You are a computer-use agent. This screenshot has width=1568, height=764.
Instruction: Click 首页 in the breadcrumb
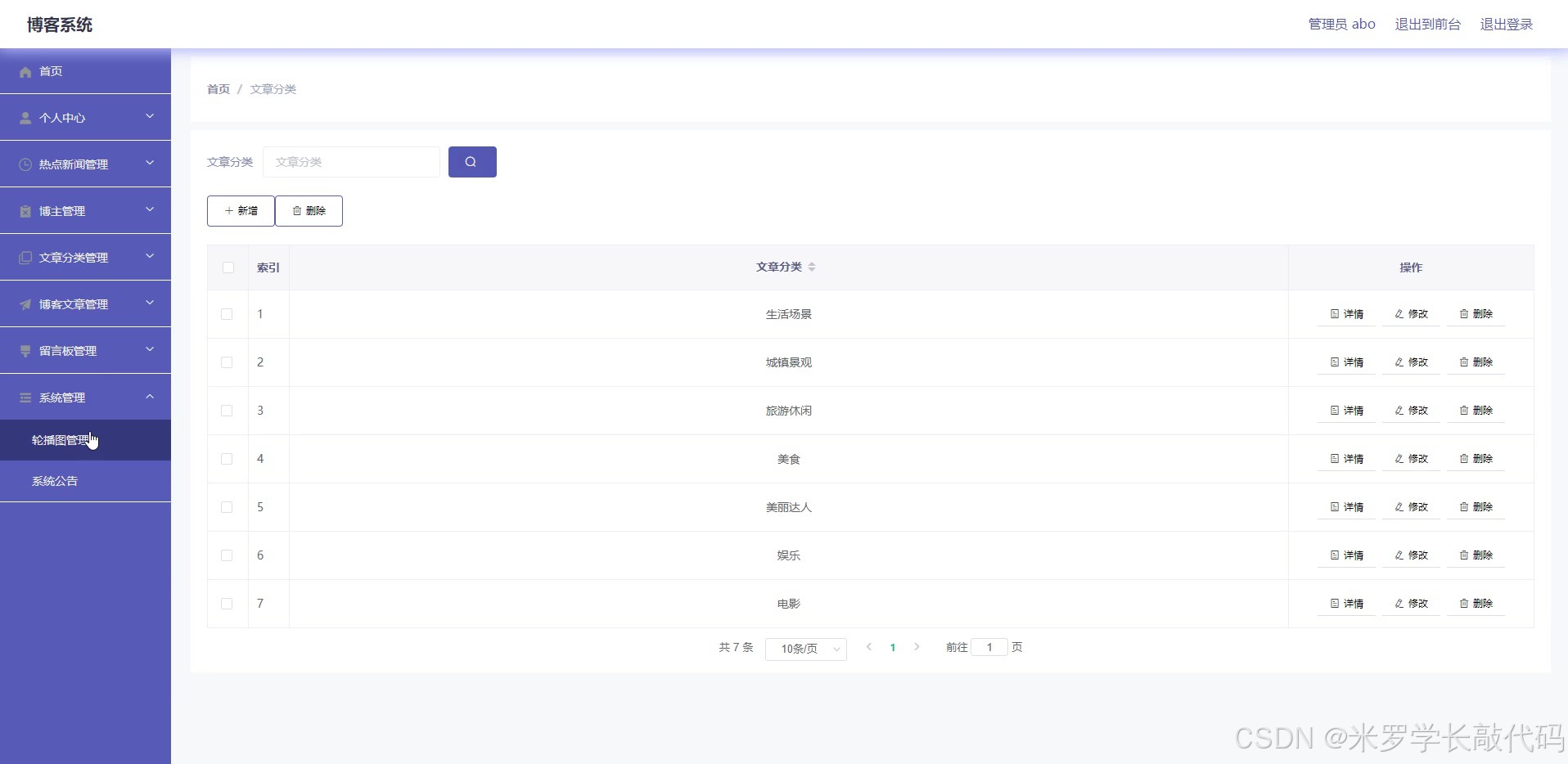pyautogui.click(x=219, y=89)
